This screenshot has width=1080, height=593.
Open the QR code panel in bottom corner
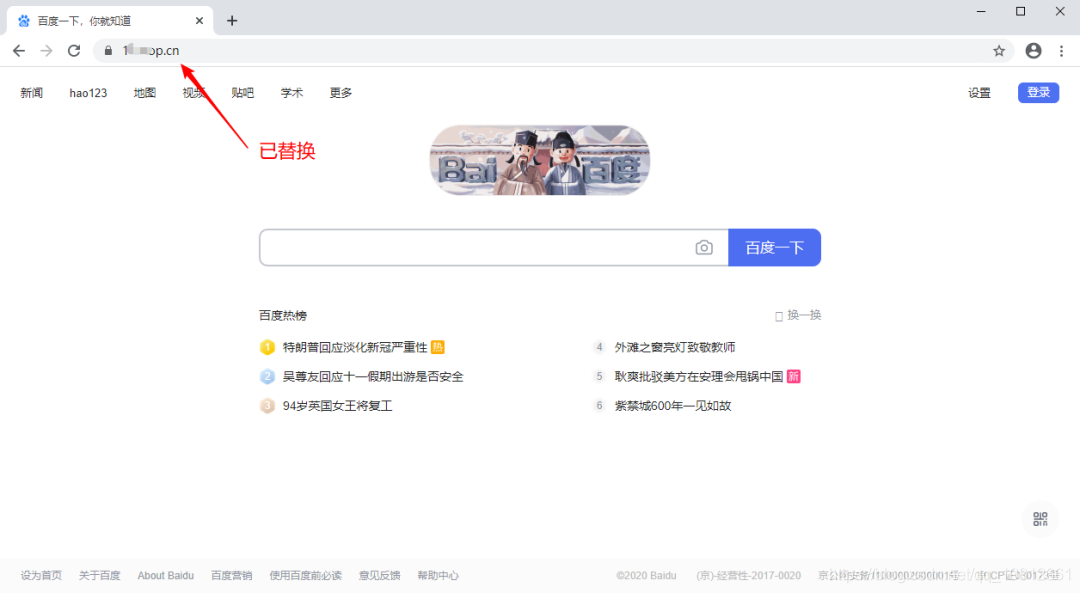[x=1040, y=519]
